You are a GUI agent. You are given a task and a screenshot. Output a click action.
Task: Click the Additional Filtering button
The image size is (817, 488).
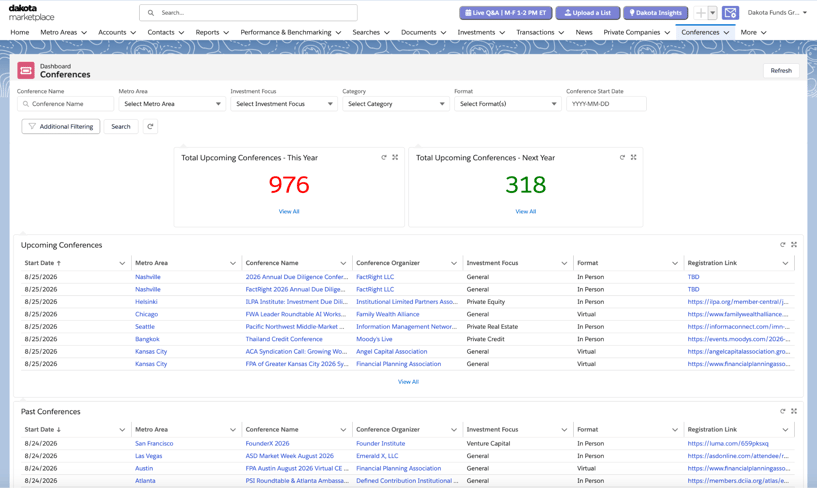pos(61,127)
